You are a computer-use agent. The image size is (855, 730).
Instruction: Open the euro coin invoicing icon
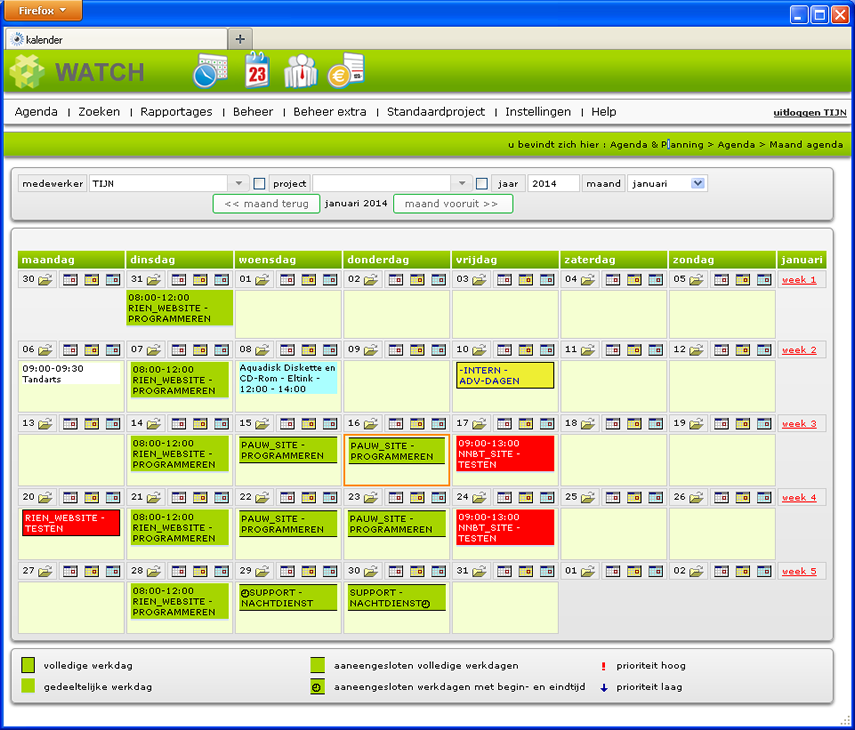pos(346,70)
